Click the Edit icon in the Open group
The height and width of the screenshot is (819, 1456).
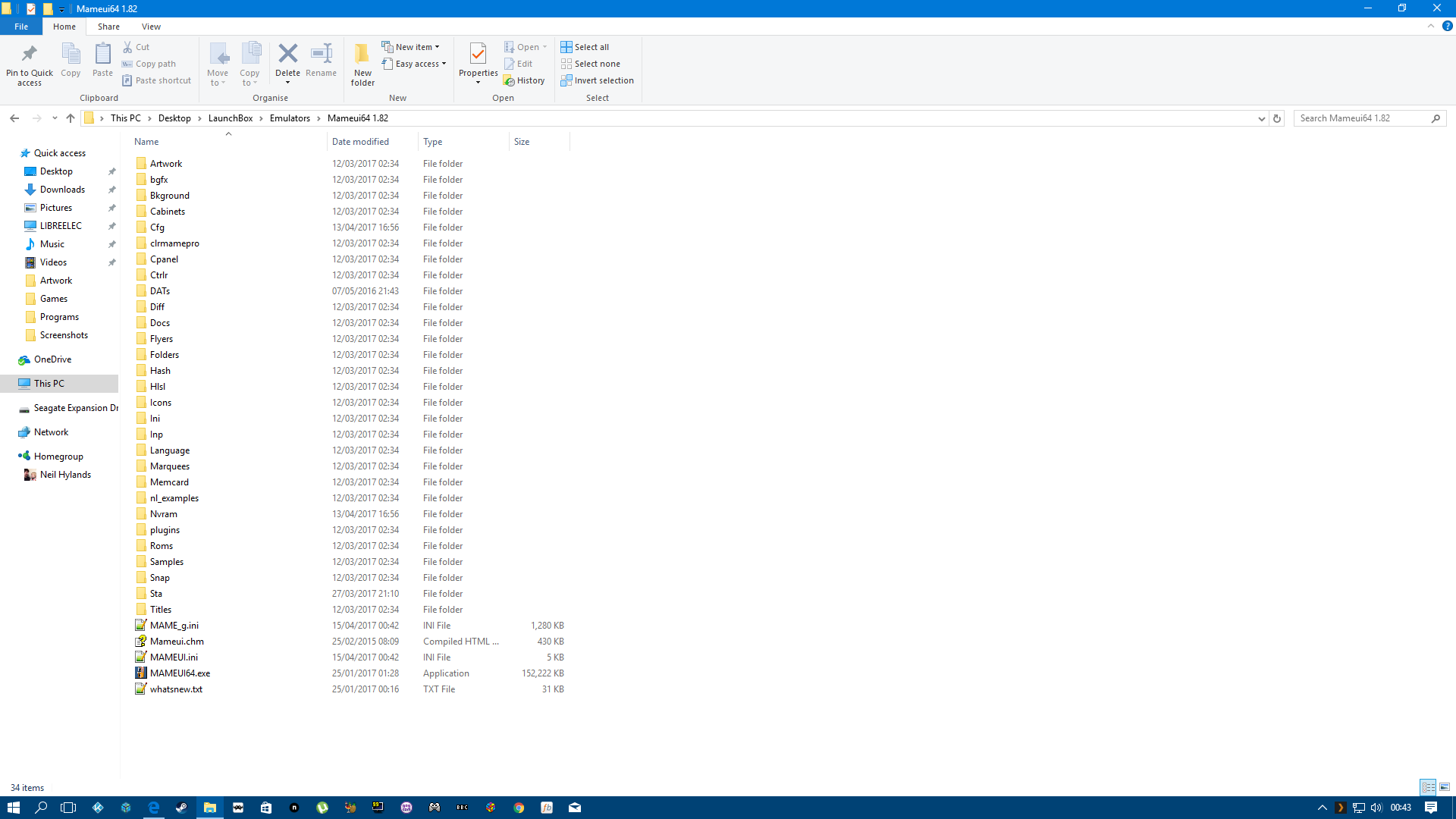(510, 64)
